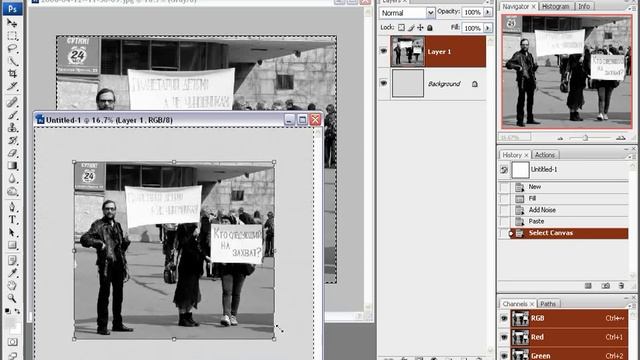Hide the Background layer eye icon
The height and width of the screenshot is (360, 640).
click(x=383, y=83)
